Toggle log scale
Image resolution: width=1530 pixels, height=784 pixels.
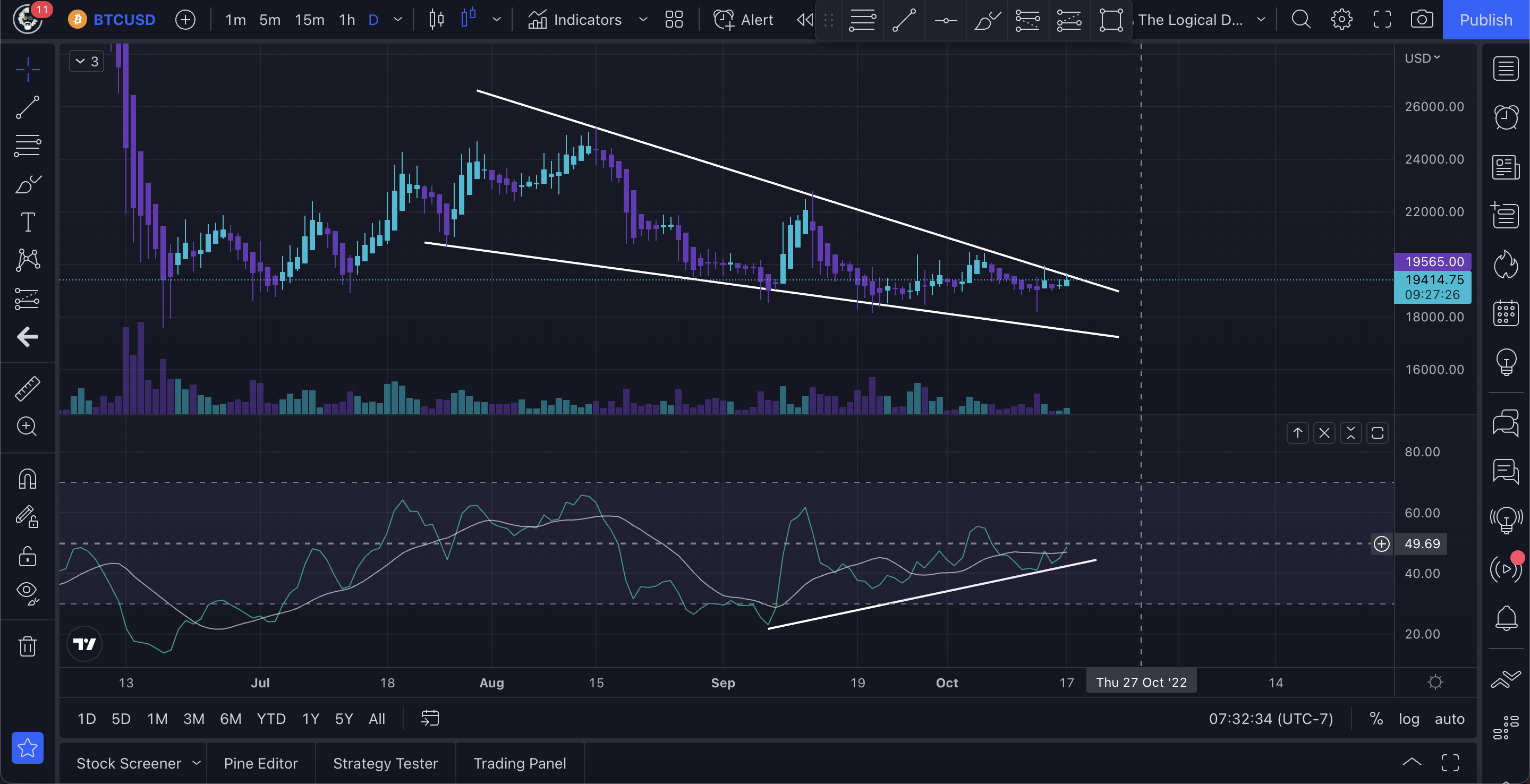tap(1409, 719)
